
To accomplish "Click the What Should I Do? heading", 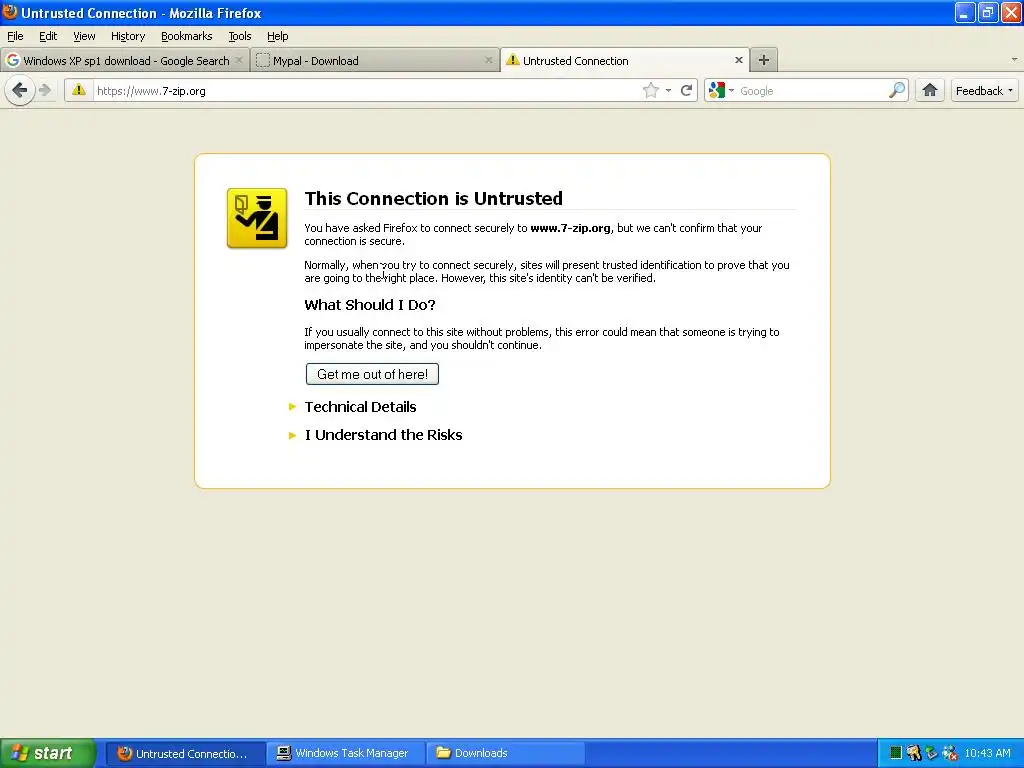I will pyautogui.click(x=370, y=305).
